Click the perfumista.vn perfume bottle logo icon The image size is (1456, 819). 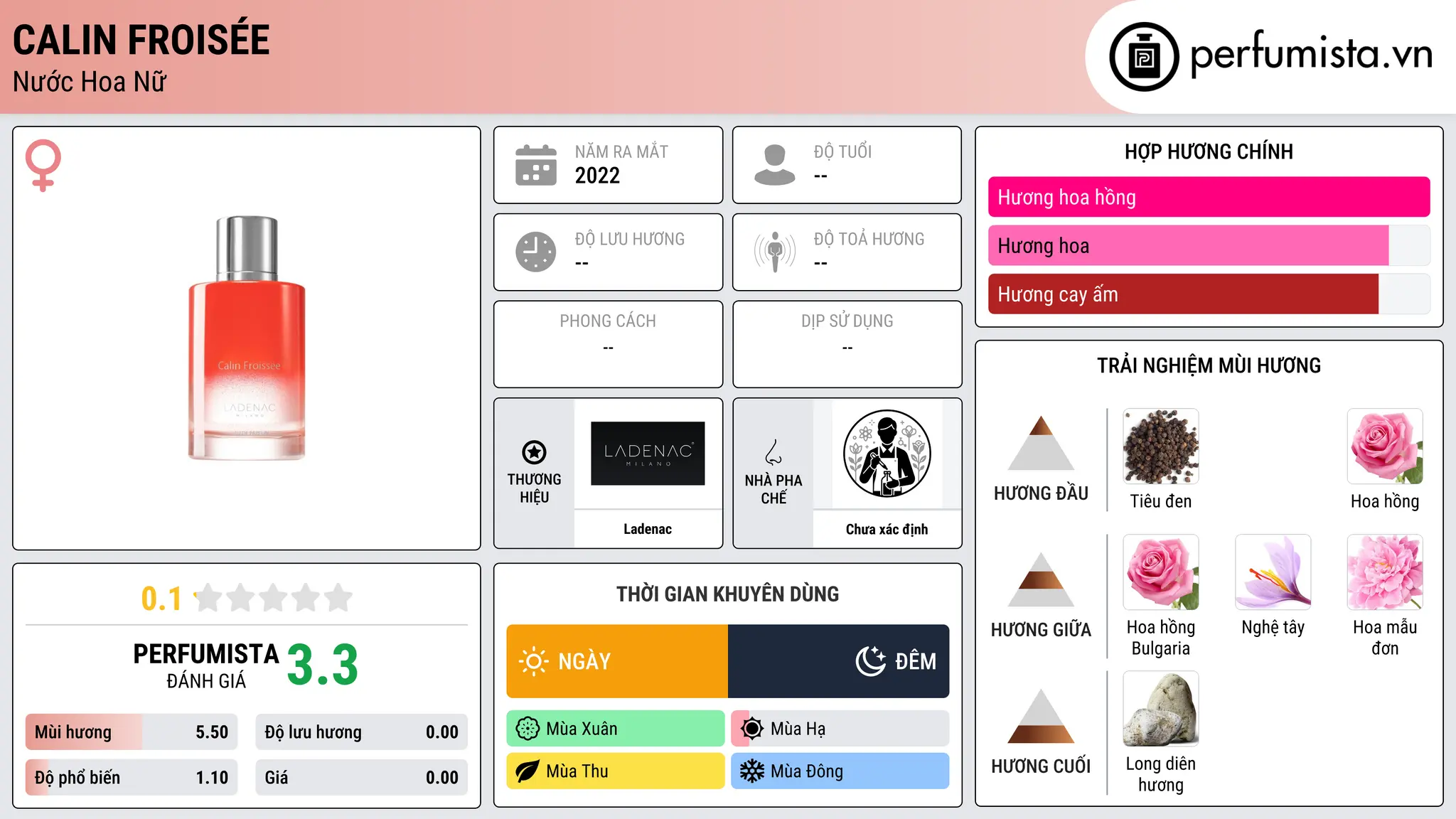click(1144, 57)
